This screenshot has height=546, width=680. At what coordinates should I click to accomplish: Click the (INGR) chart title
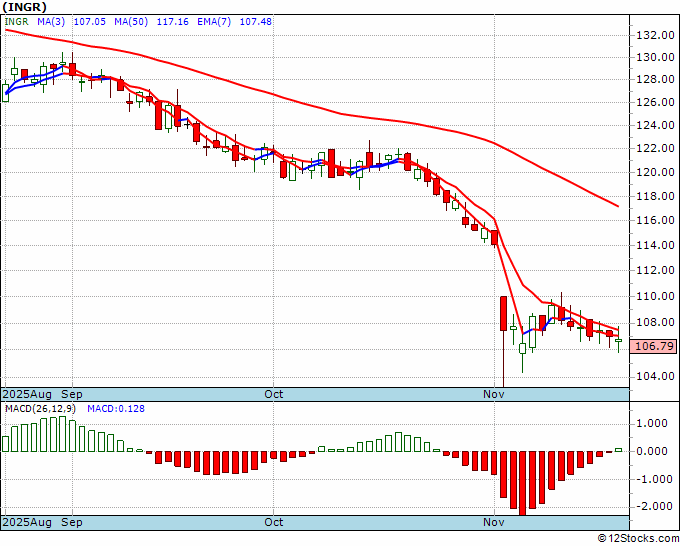coord(24,7)
